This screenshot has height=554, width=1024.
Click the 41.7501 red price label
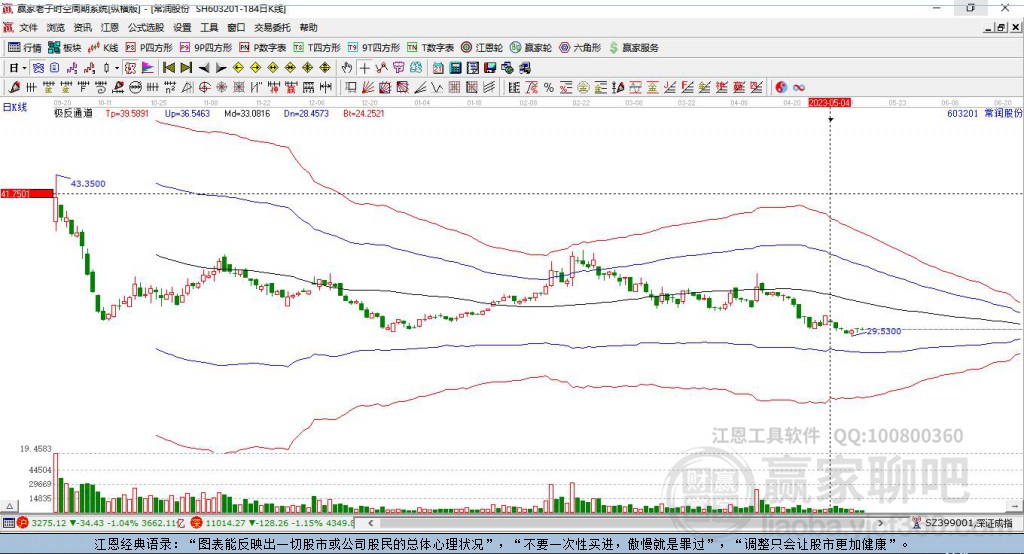(27, 193)
